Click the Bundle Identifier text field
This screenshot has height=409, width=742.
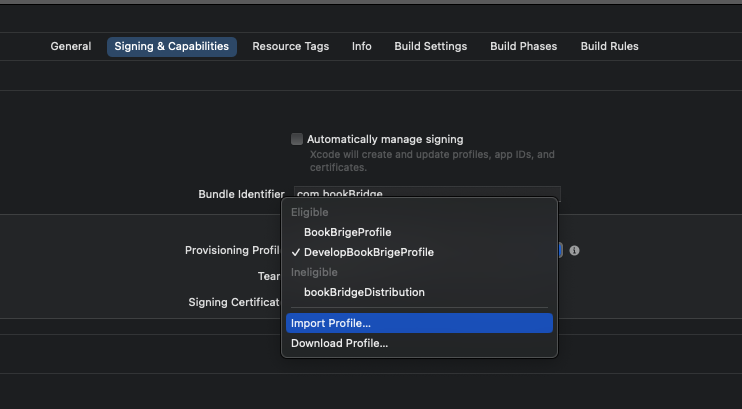click(x=427, y=193)
